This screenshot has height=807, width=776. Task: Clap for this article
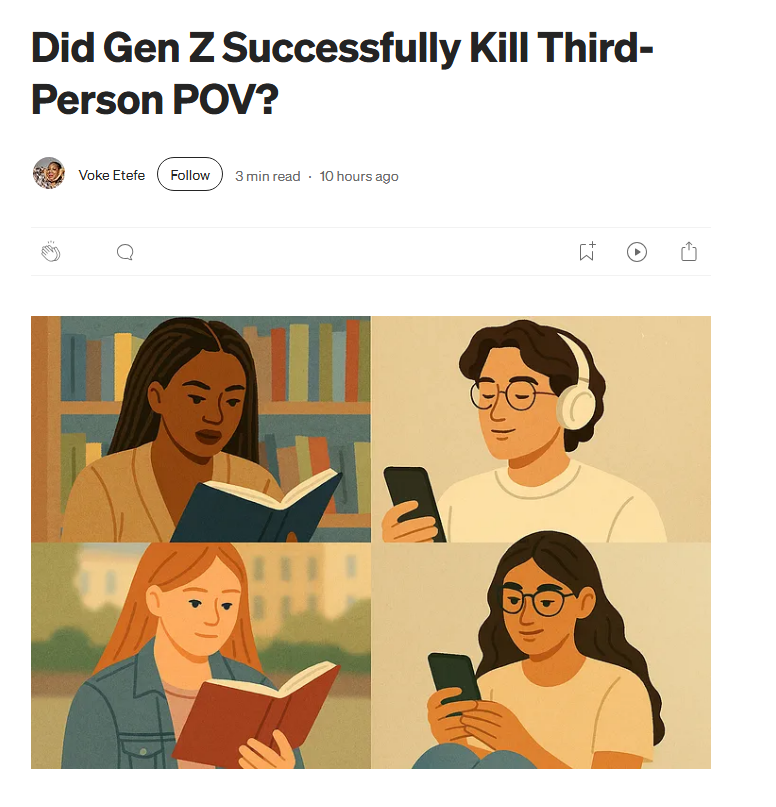[51, 252]
